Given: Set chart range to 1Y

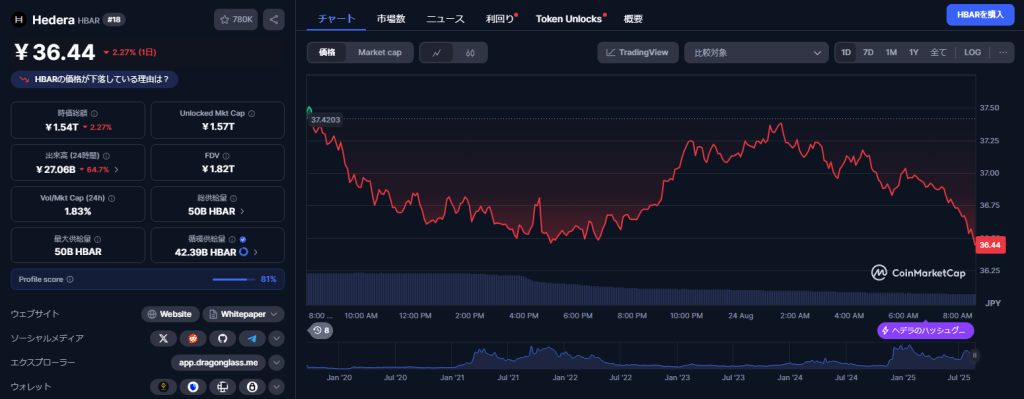Looking at the screenshot, I should click(x=914, y=53).
